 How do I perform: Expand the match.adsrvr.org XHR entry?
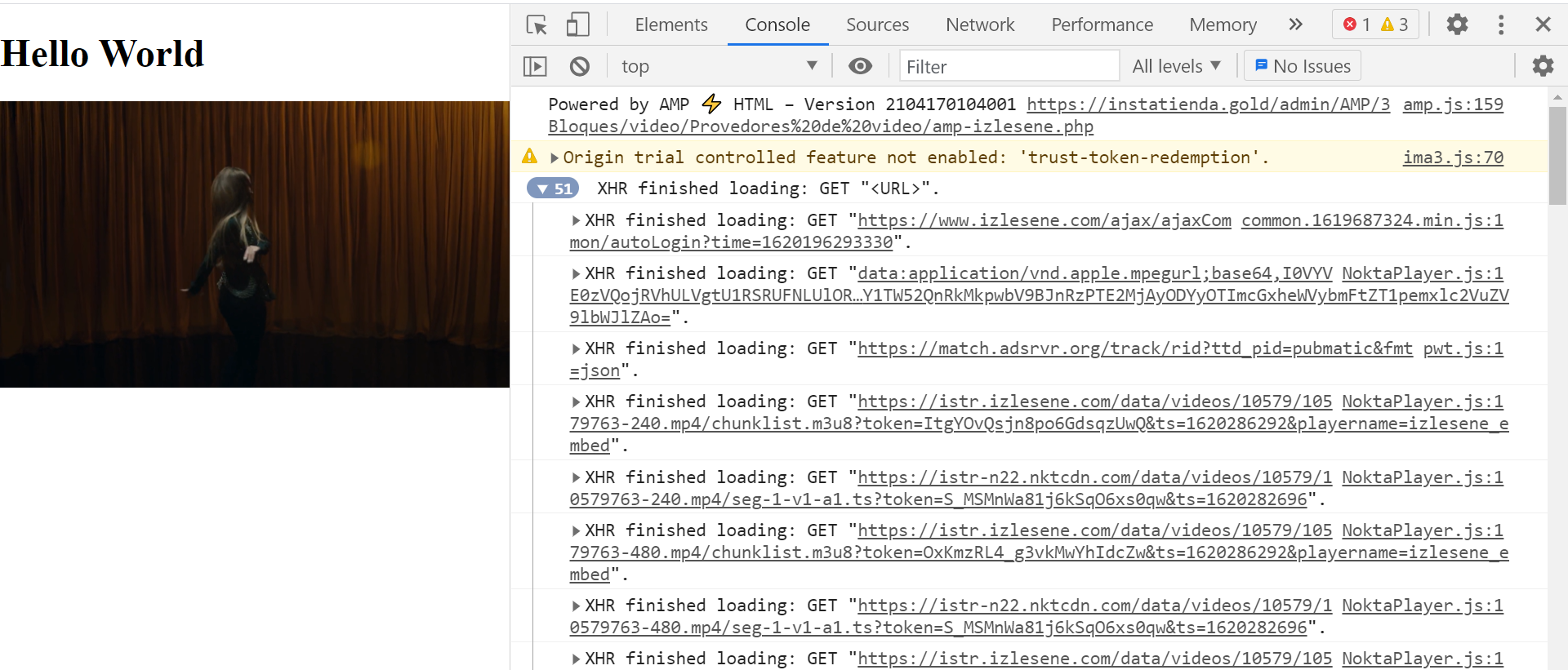click(576, 348)
